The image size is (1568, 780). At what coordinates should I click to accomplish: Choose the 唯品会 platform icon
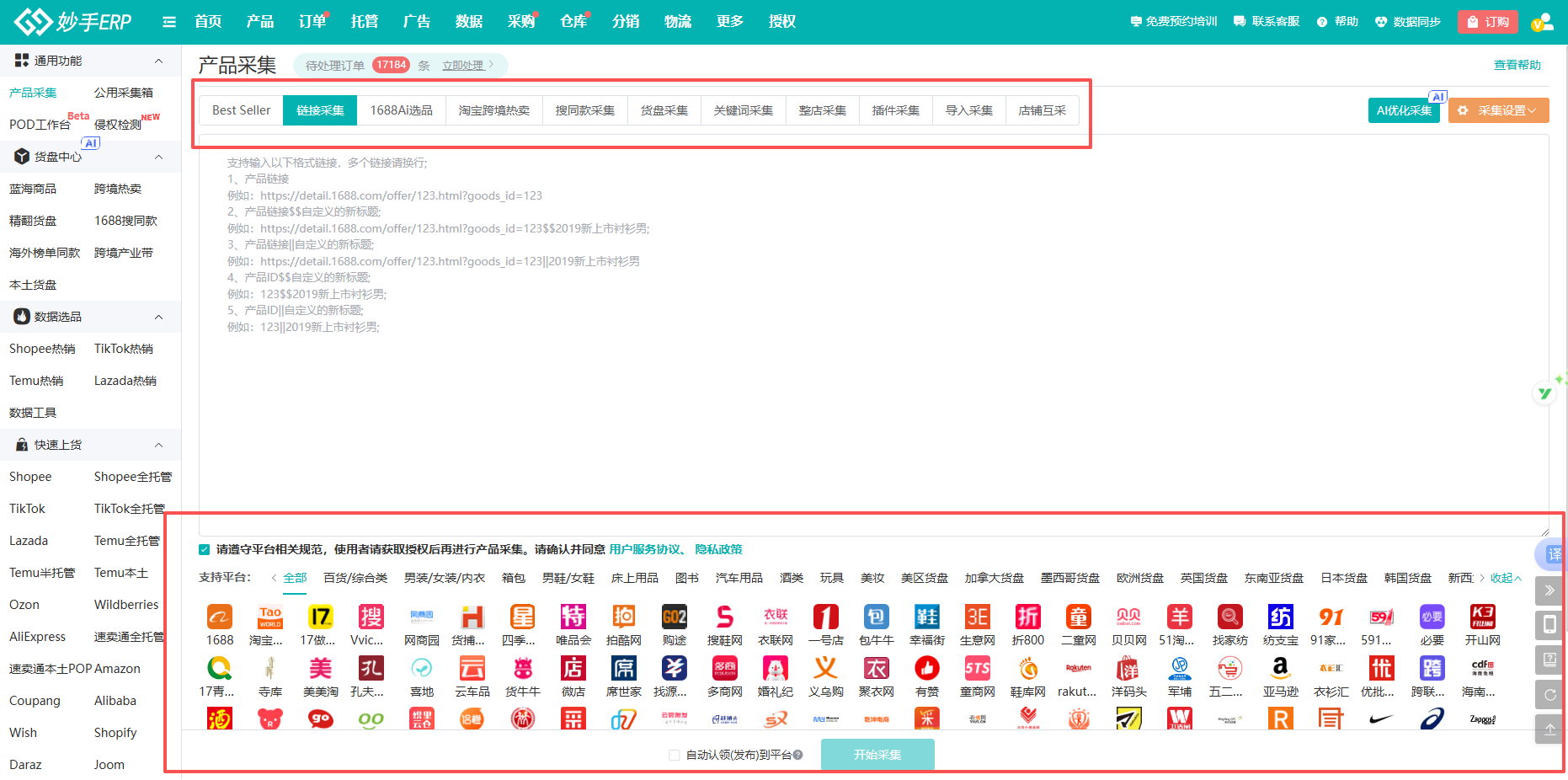tap(573, 617)
